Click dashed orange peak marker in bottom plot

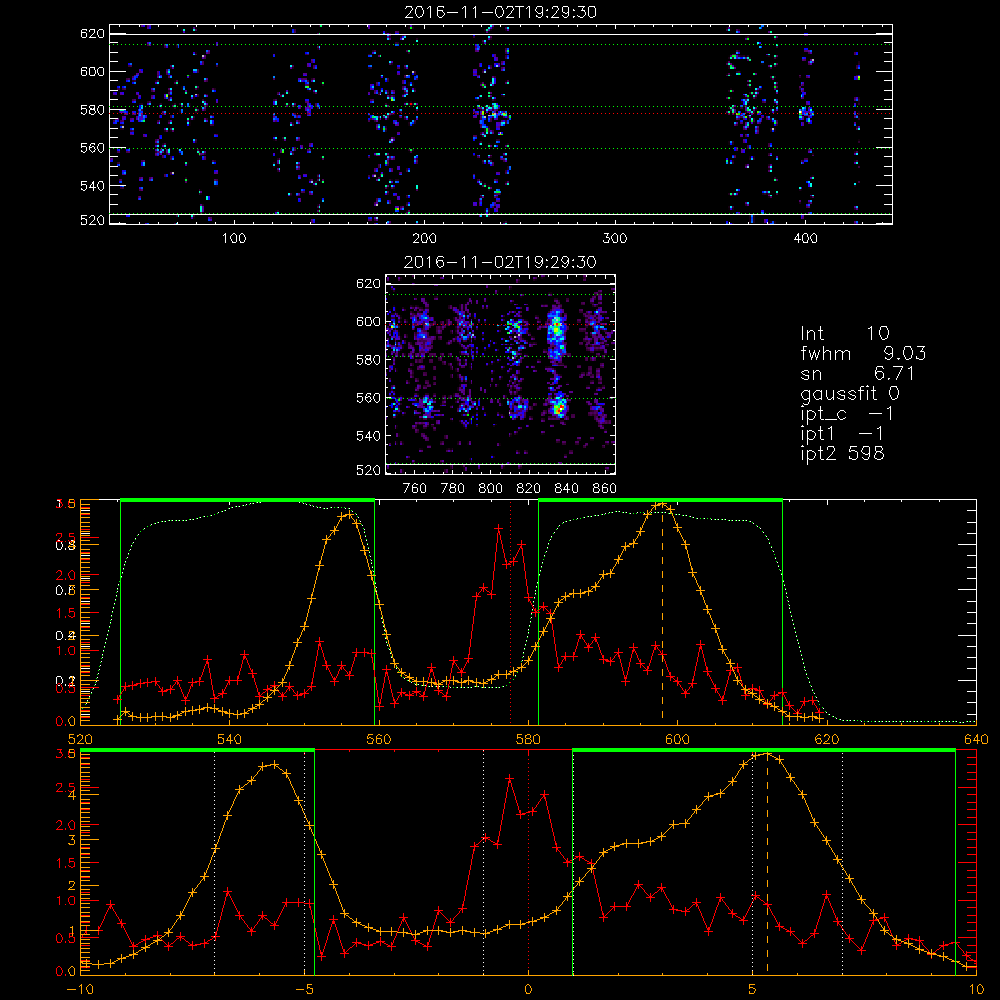click(x=767, y=862)
